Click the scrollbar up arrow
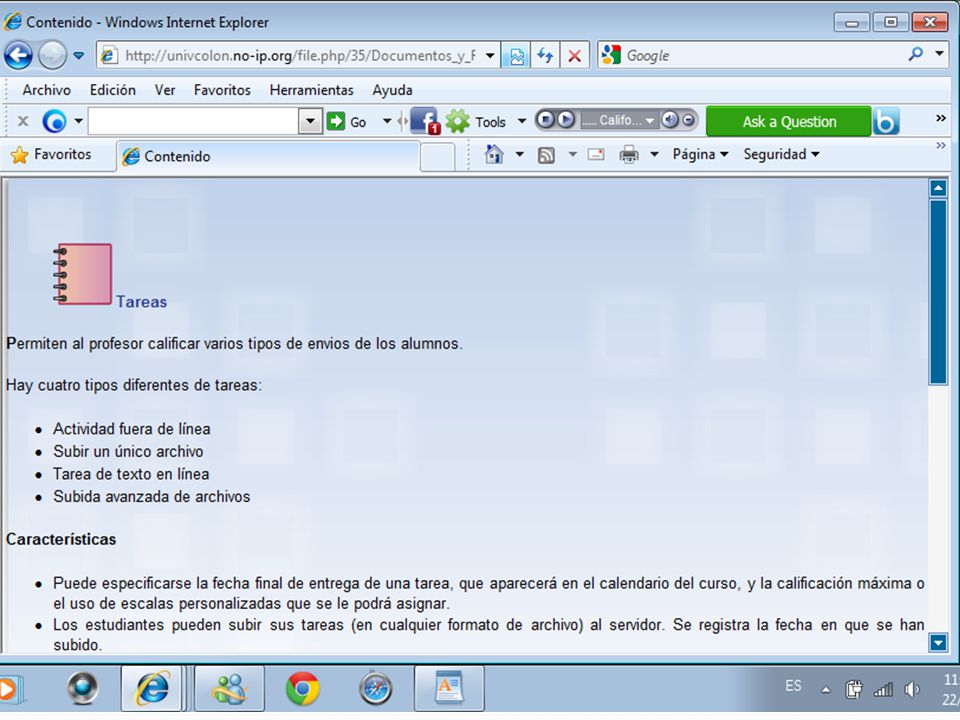Screen dimensions: 960x720 click(x=938, y=188)
